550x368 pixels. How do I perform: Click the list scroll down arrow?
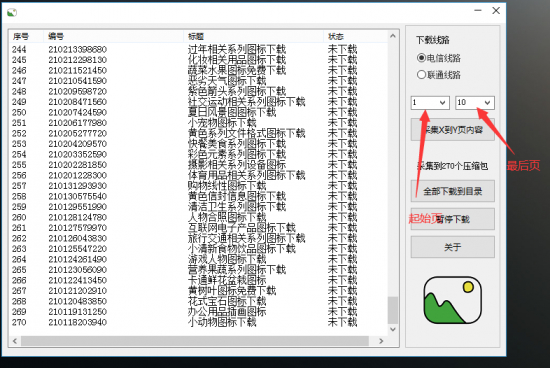tap(393, 329)
